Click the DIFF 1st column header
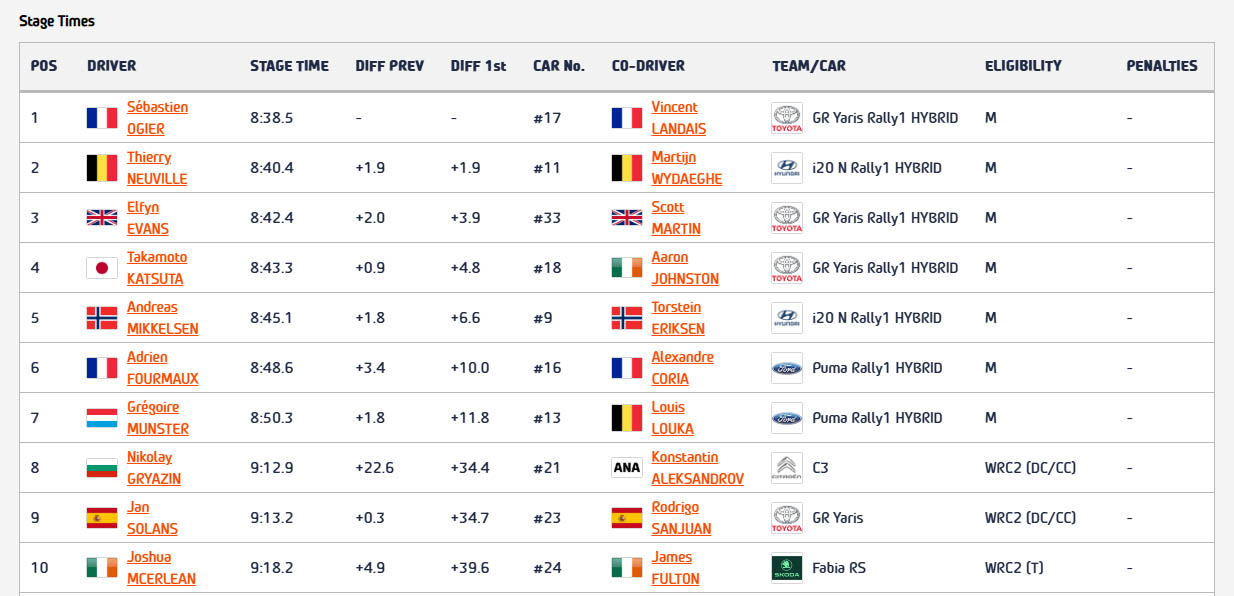The width and height of the screenshot is (1234, 596). point(478,66)
